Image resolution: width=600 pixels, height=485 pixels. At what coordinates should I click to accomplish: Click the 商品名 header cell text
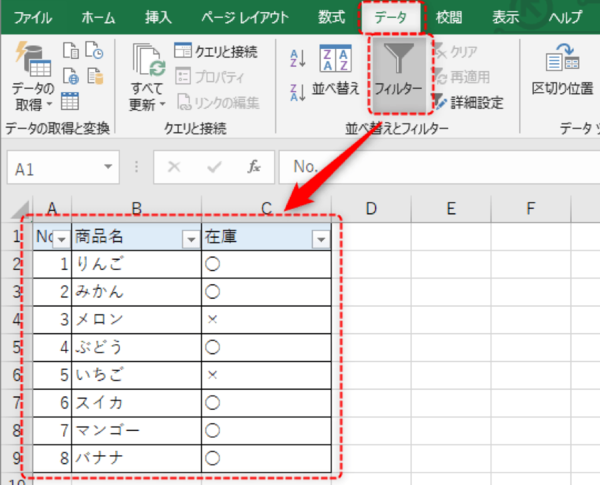point(99,237)
